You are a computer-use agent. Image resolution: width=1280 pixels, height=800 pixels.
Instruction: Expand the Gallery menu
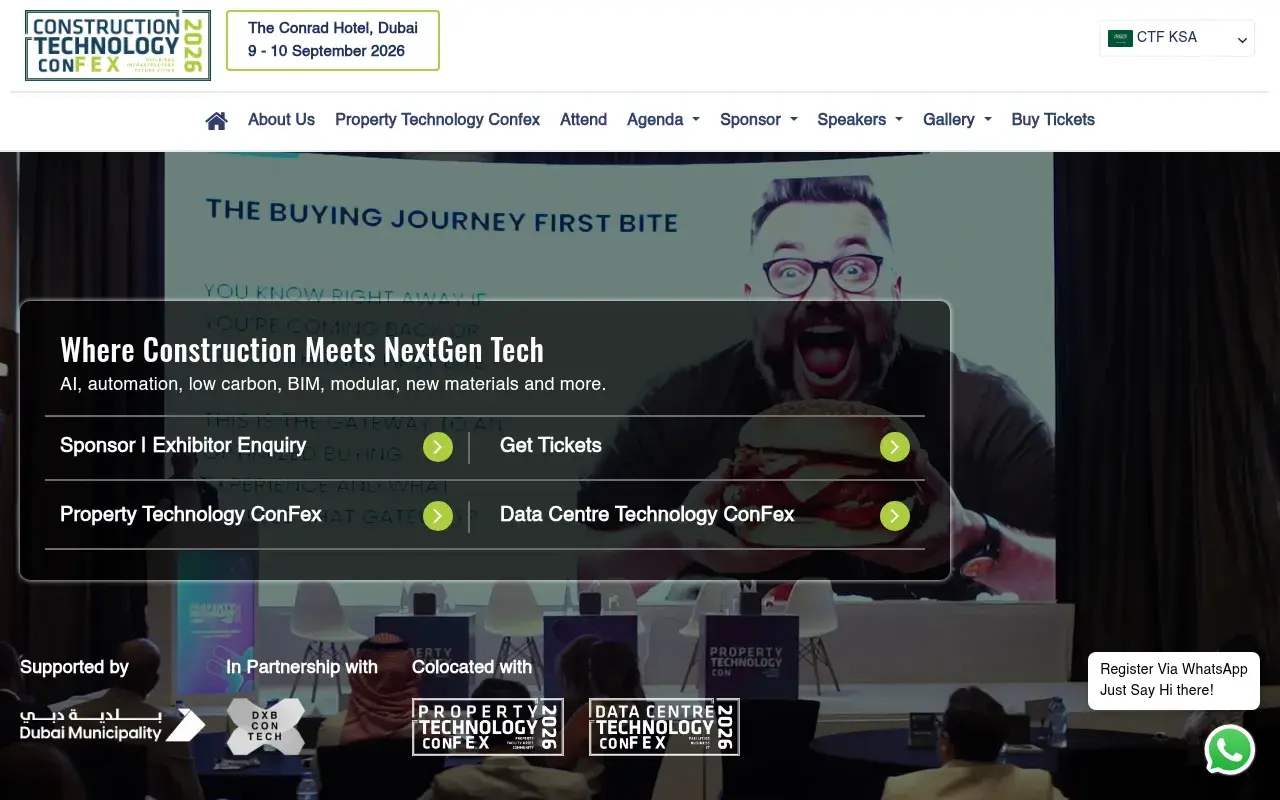[x=957, y=120]
